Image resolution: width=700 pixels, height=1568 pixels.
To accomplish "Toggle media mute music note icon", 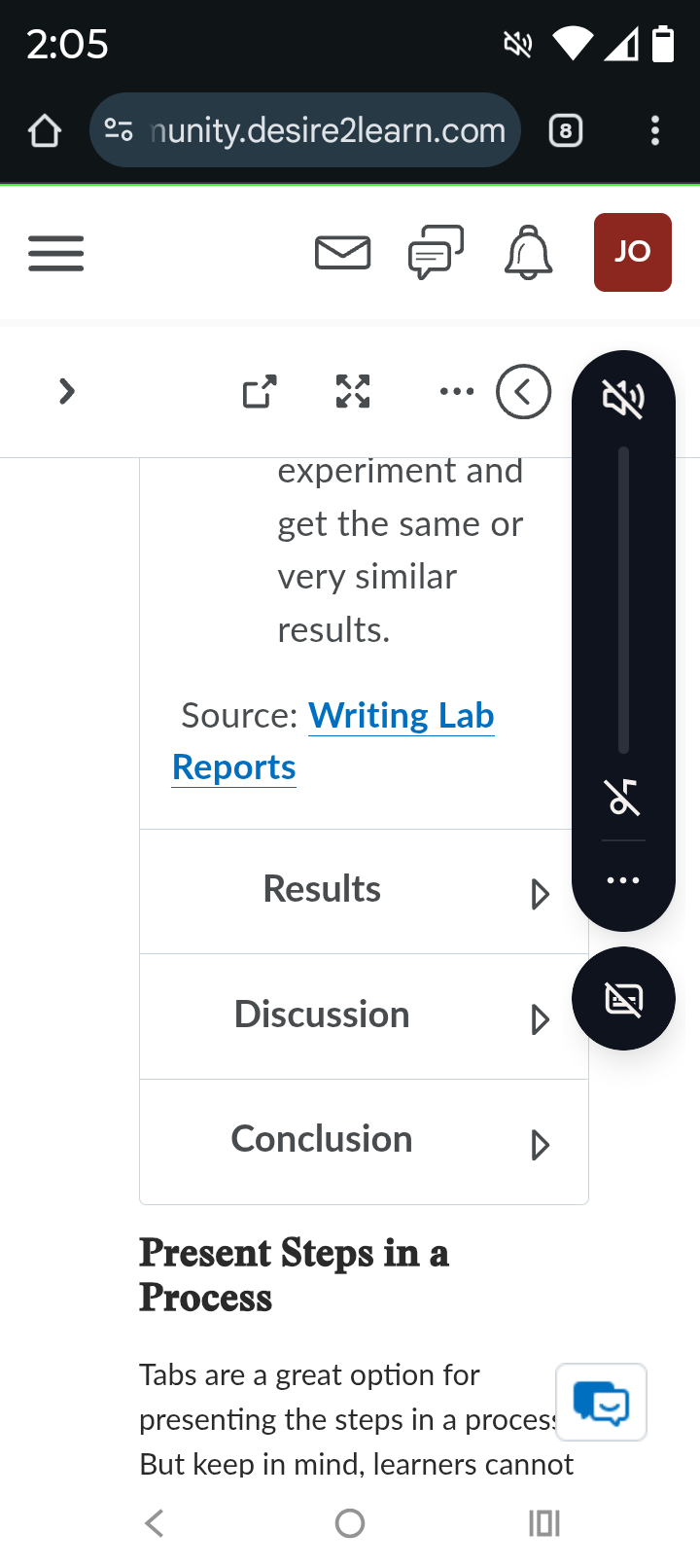I will point(623,797).
